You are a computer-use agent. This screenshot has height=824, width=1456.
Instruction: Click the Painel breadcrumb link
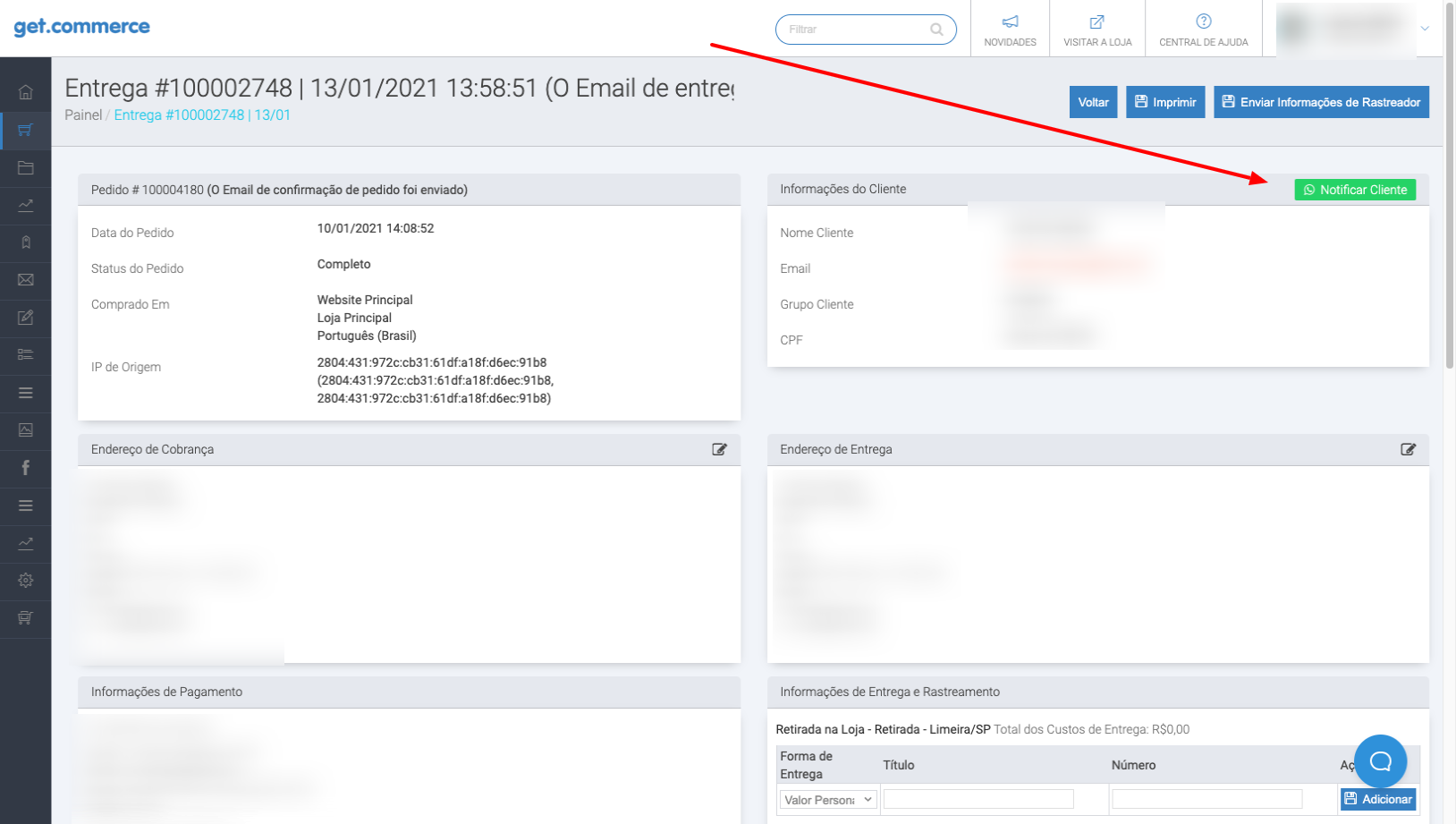pos(83,115)
